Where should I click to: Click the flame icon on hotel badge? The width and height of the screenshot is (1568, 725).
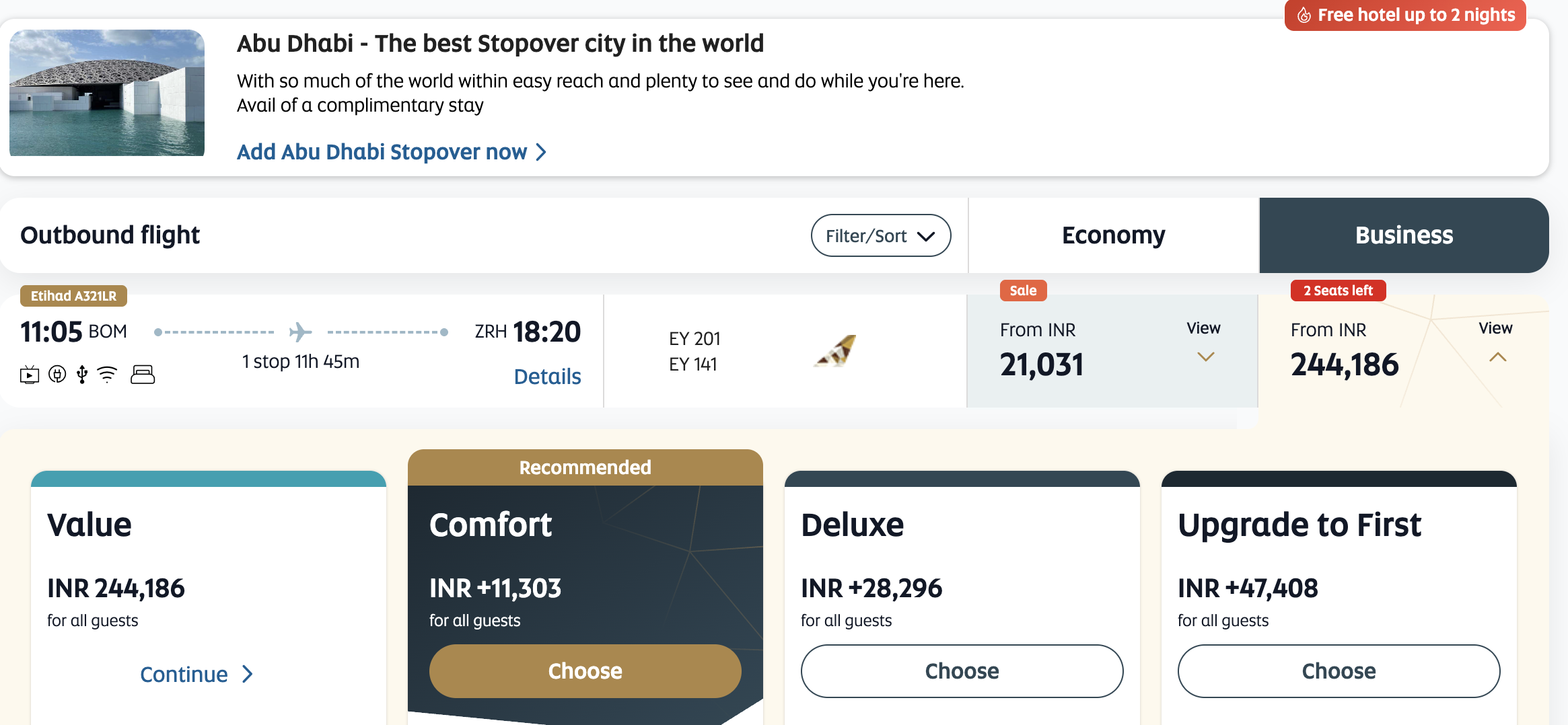pyautogui.click(x=1304, y=15)
